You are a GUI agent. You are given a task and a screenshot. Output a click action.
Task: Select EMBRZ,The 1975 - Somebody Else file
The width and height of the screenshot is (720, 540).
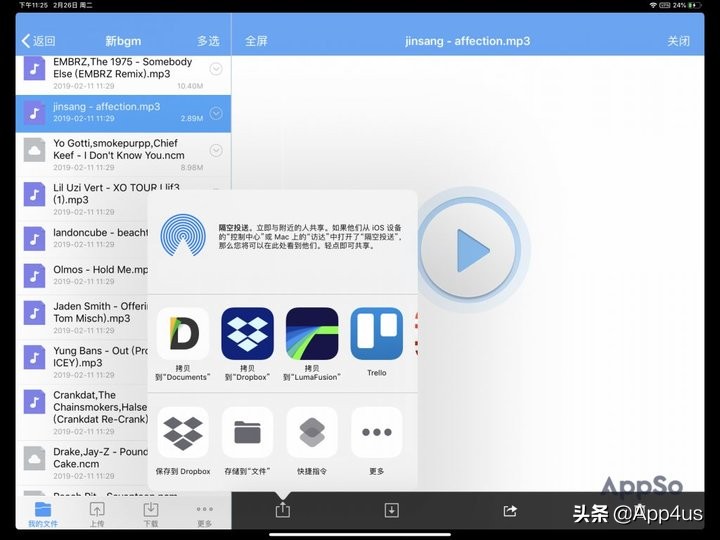[123, 73]
